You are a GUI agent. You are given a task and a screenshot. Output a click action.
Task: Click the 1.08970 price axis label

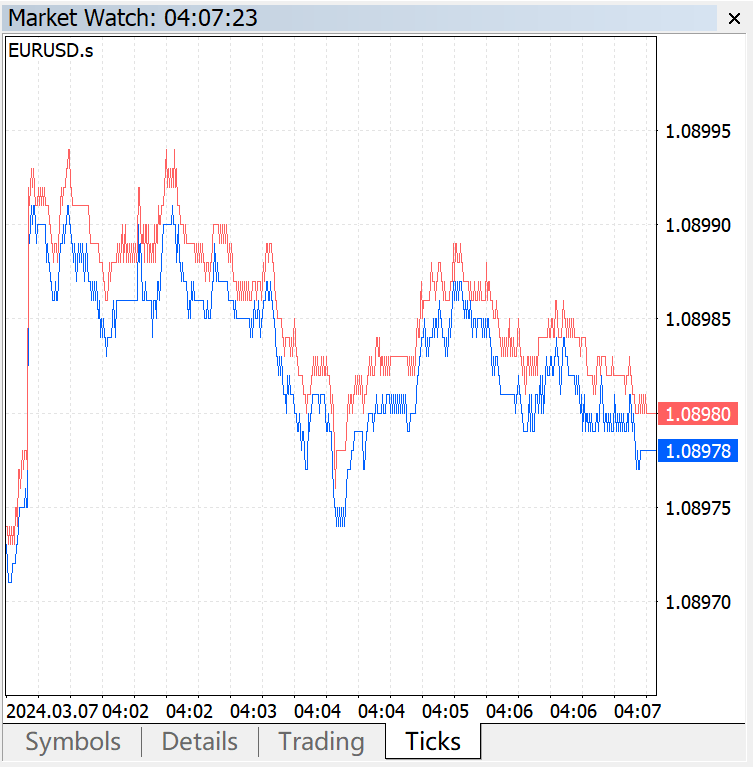tap(698, 602)
